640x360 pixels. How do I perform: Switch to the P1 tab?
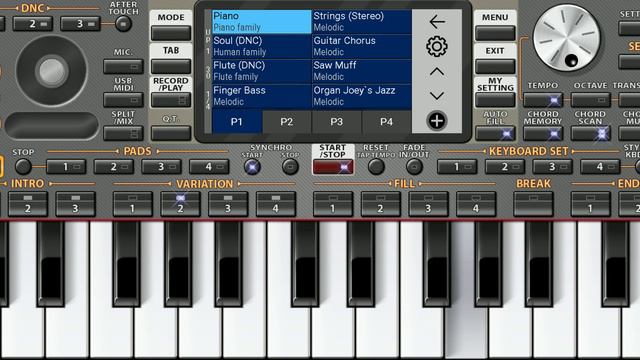point(237,122)
